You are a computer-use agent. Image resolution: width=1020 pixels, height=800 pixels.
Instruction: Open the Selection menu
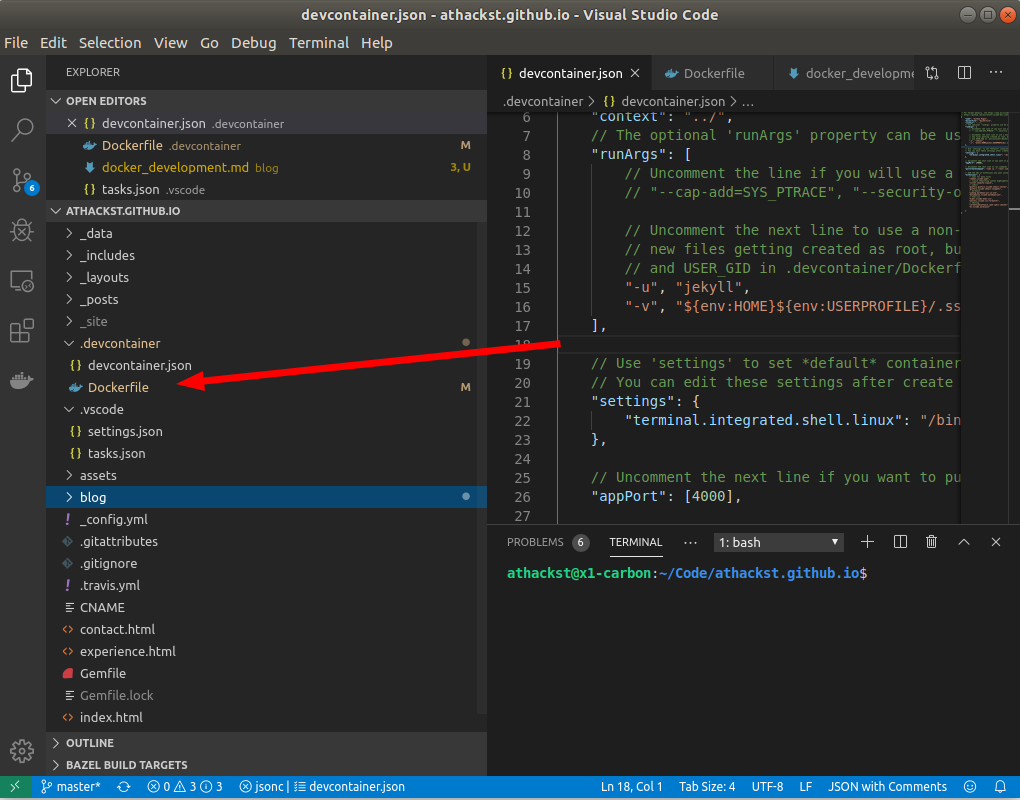tap(110, 43)
